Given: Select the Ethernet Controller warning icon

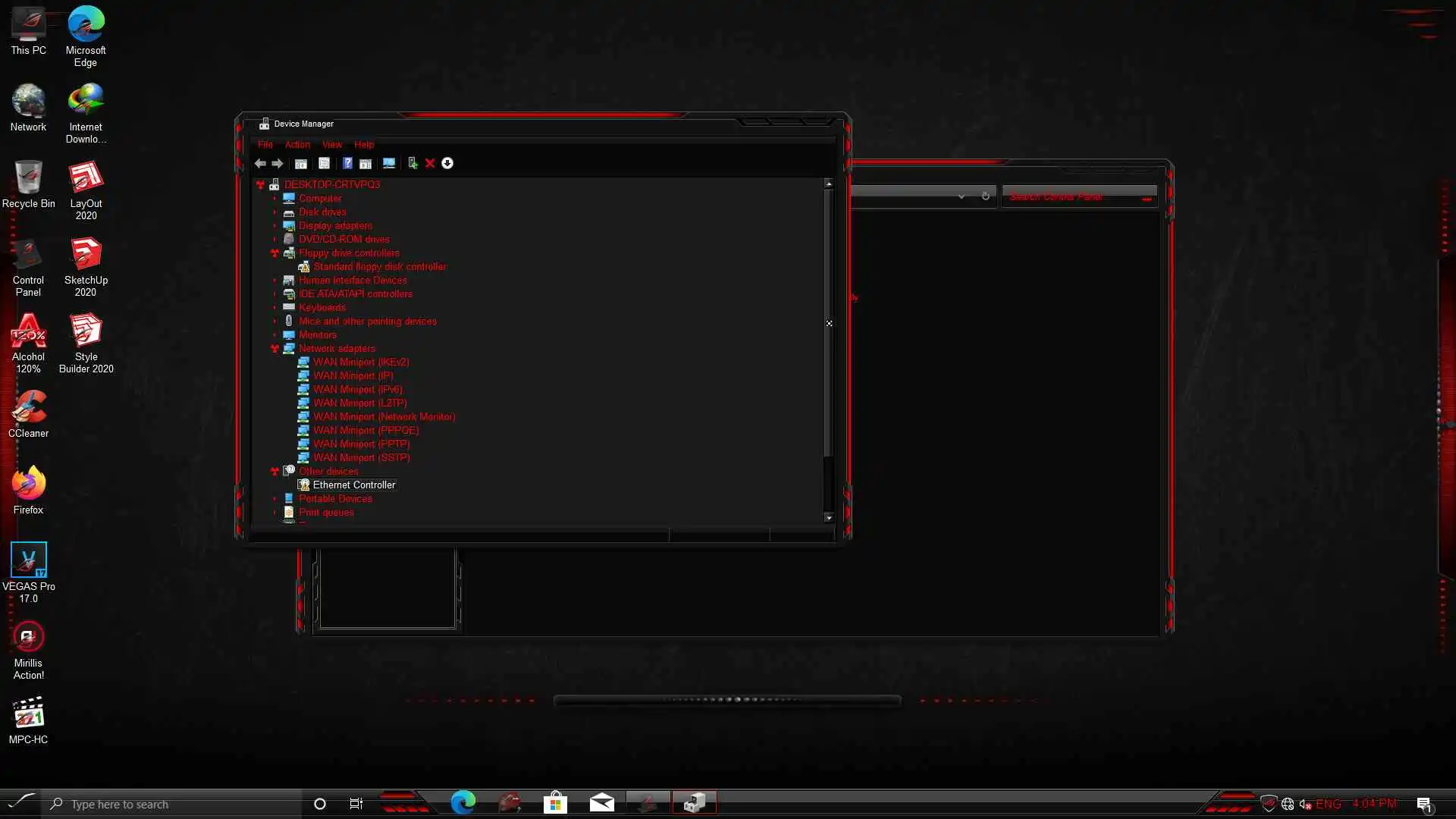Looking at the screenshot, I should (304, 485).
